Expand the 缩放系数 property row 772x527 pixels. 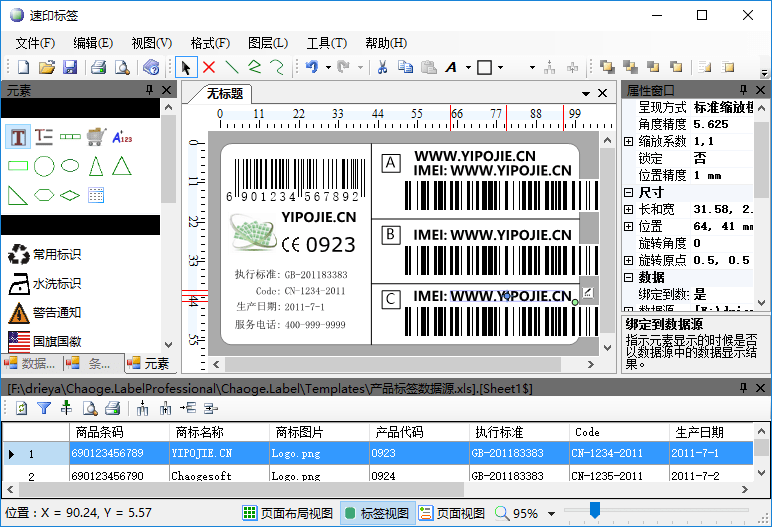(628, 142)
